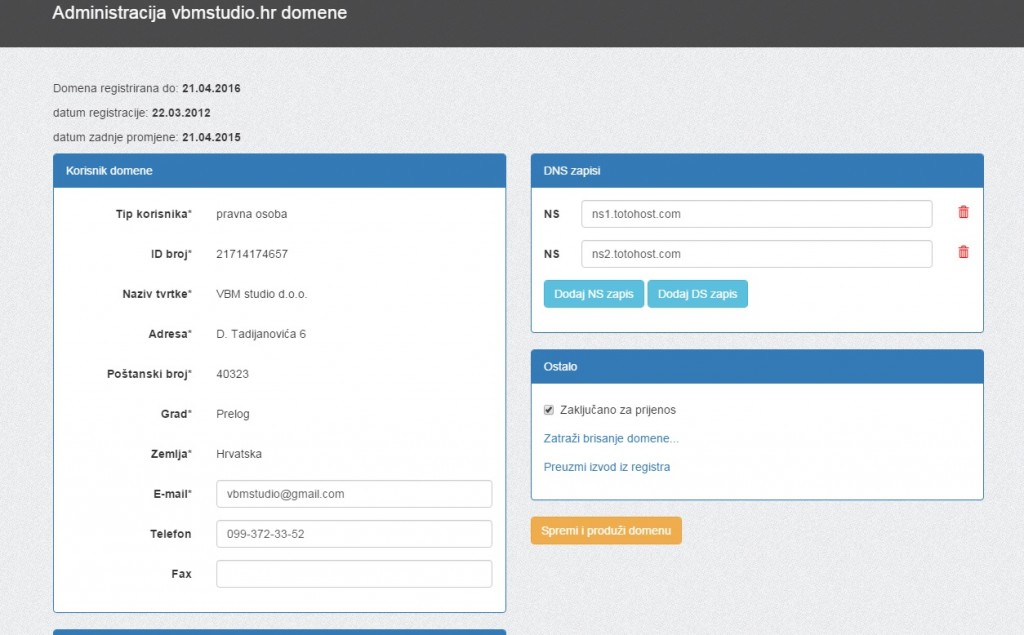Click the Dodaj NS zapis button
This screenshot has width=1024, height=635.
coord(594,294)
